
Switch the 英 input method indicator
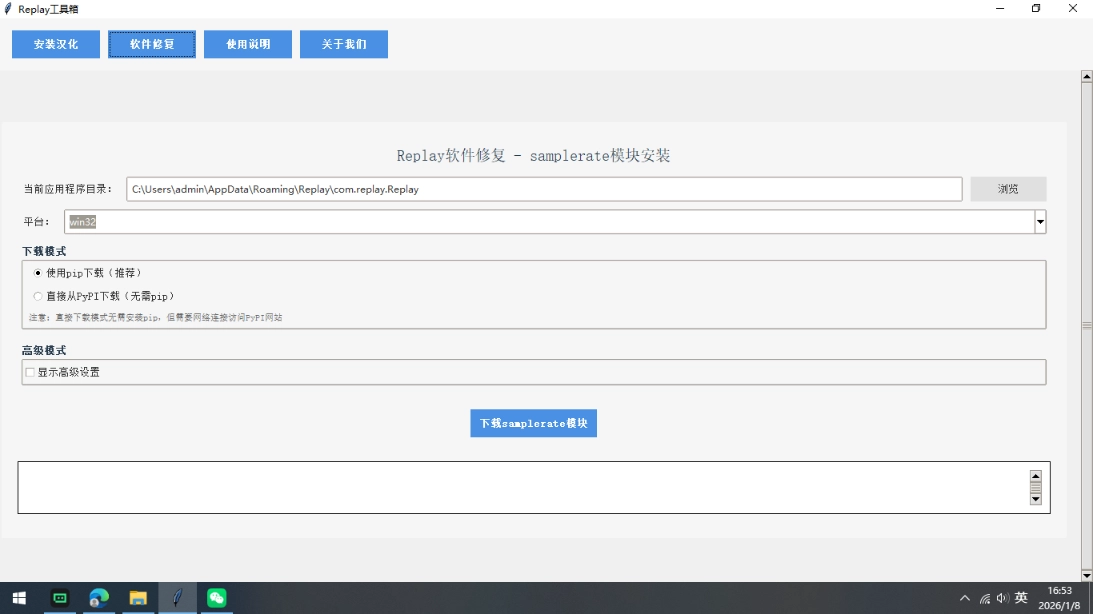coord(1021,598)
